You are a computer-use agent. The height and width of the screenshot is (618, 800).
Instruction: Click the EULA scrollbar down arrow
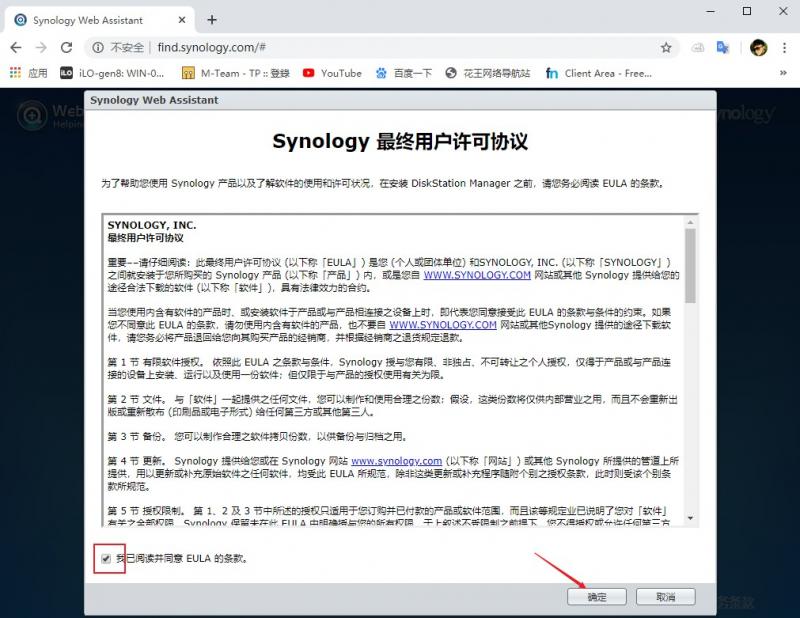690,518
